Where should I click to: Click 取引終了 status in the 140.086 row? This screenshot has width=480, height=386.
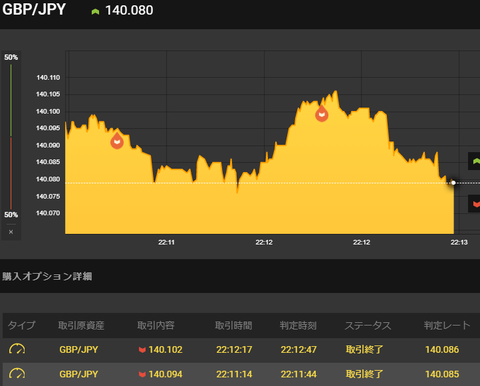[364, 350]
